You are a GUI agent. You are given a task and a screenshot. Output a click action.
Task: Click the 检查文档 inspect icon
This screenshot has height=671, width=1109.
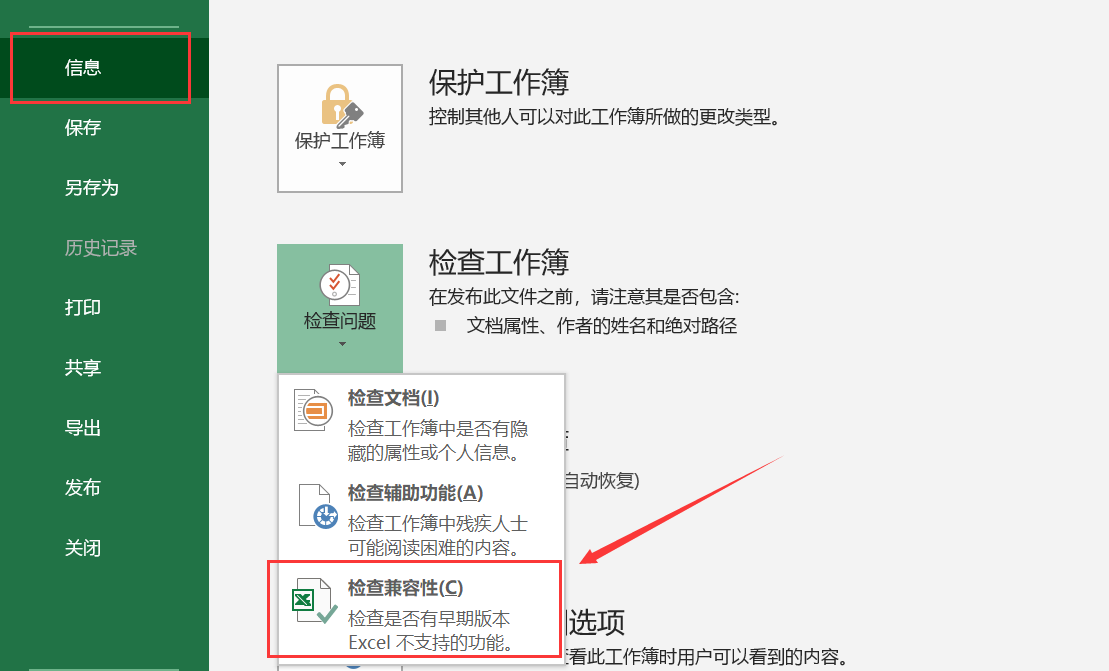point(313,410)
